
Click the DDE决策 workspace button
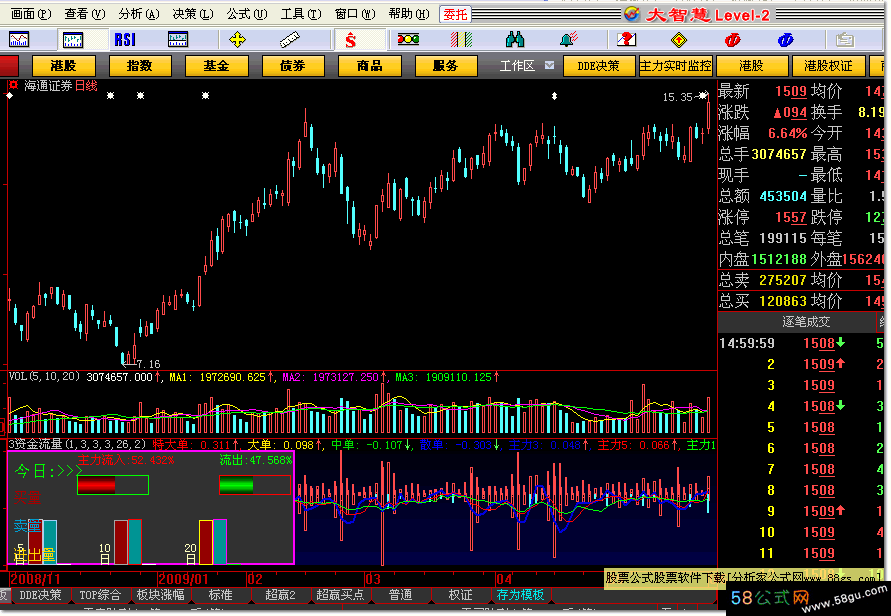point(599,66)
